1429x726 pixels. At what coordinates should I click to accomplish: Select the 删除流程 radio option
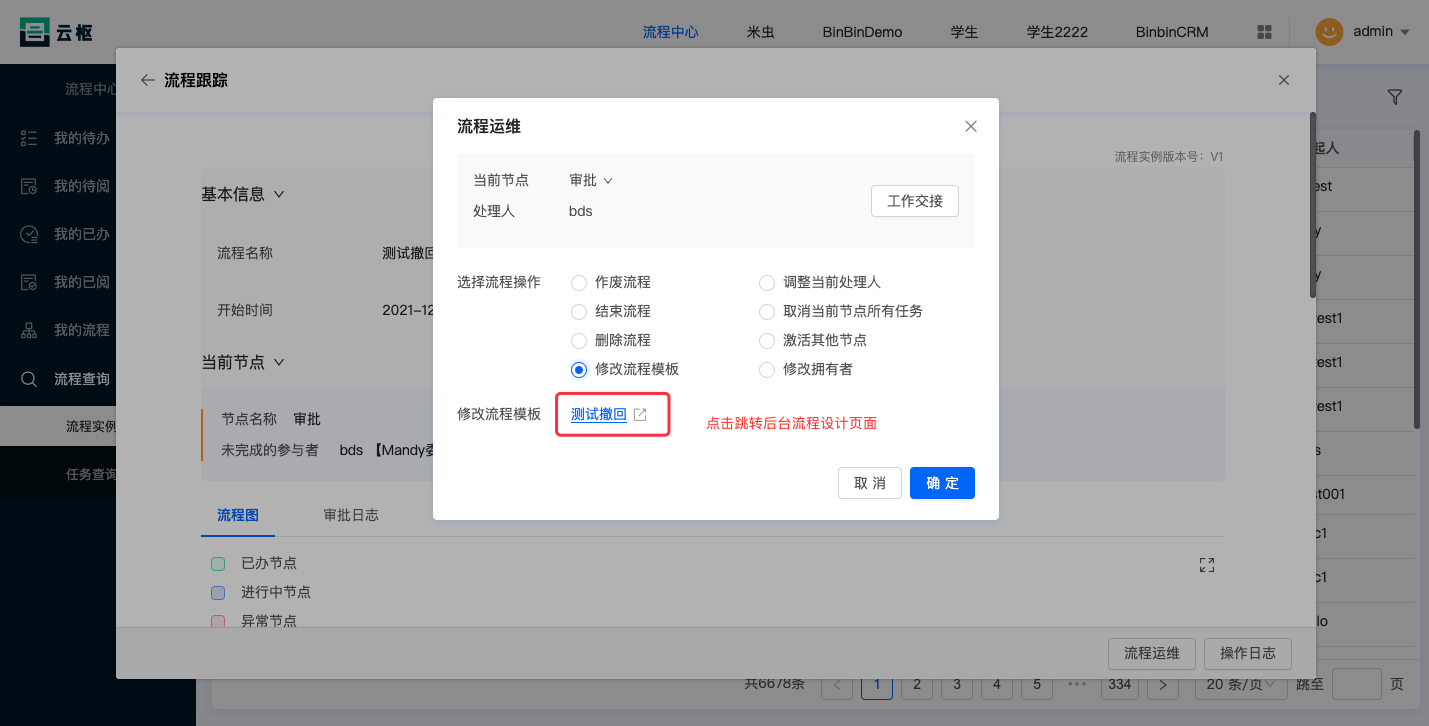point(579,341)
